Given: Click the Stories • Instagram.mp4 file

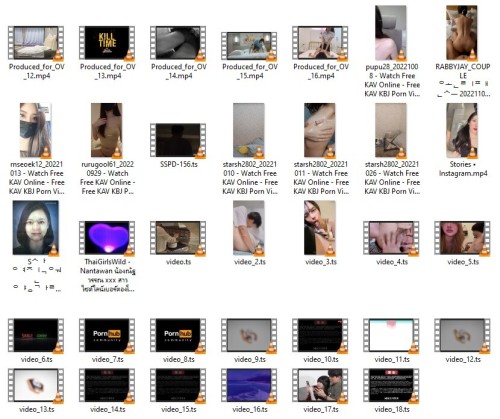Looking at the screenshot, I should (x=463, y=130).
